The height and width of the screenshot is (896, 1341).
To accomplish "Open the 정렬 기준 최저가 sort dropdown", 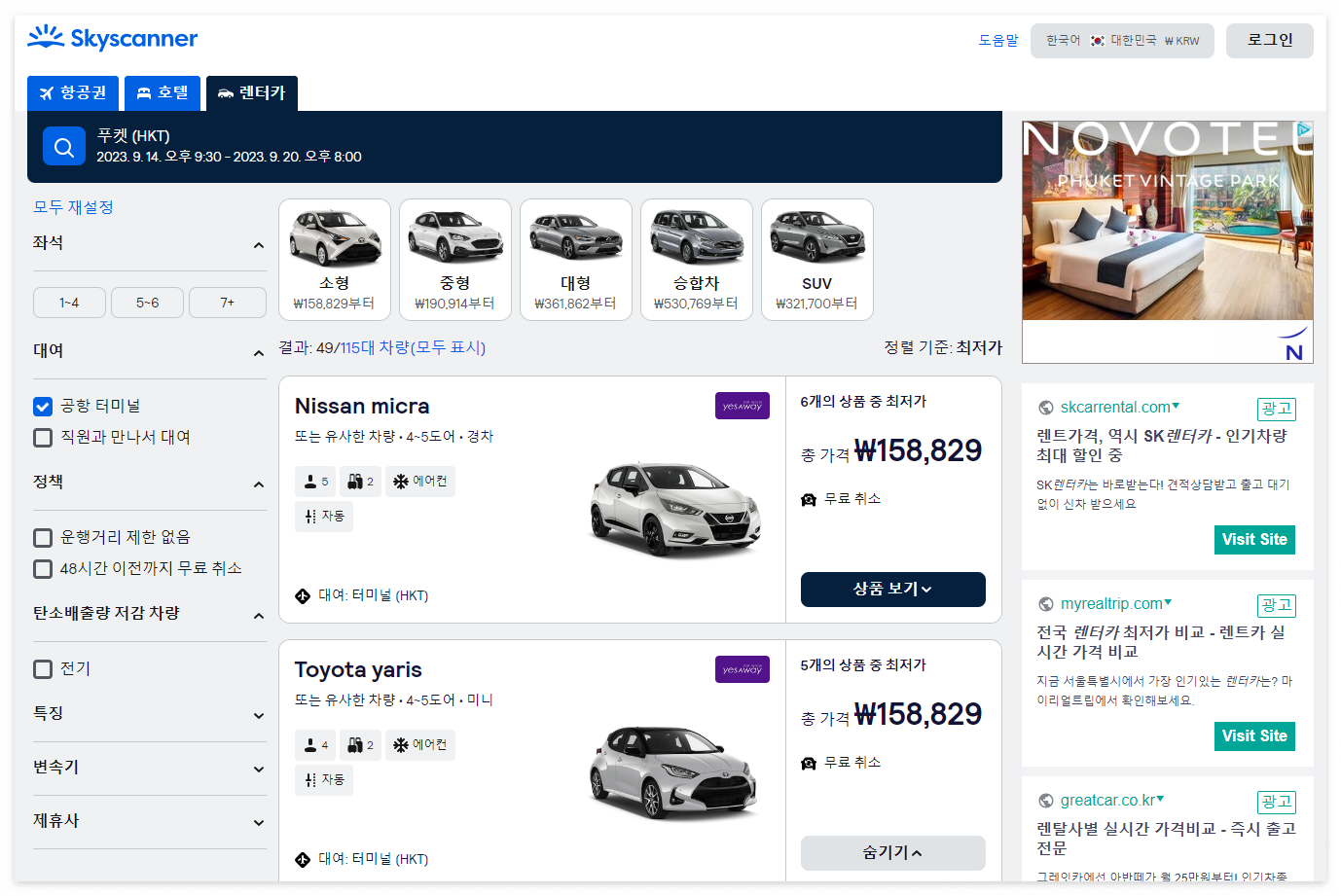I will click(943, 347).
